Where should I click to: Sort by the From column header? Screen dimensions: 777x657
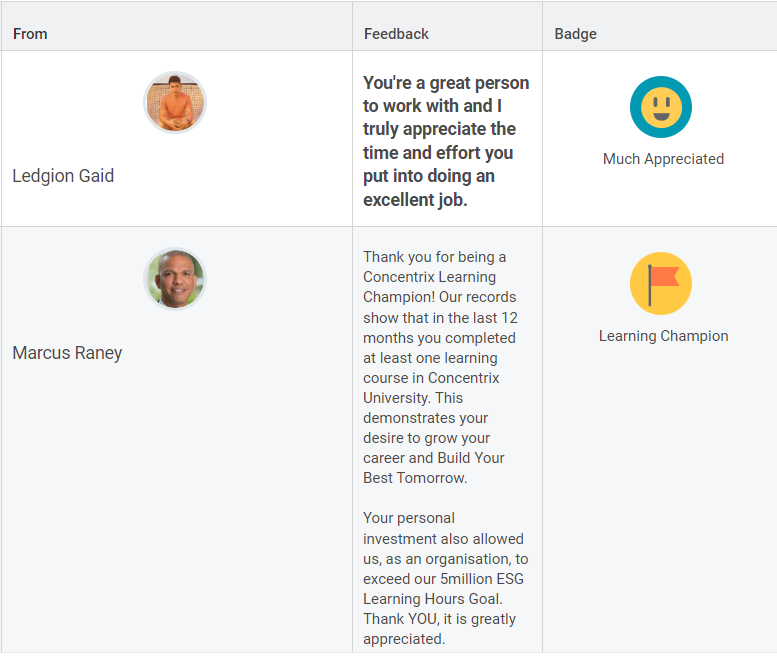pyautogui.click(x=30, y=34)
